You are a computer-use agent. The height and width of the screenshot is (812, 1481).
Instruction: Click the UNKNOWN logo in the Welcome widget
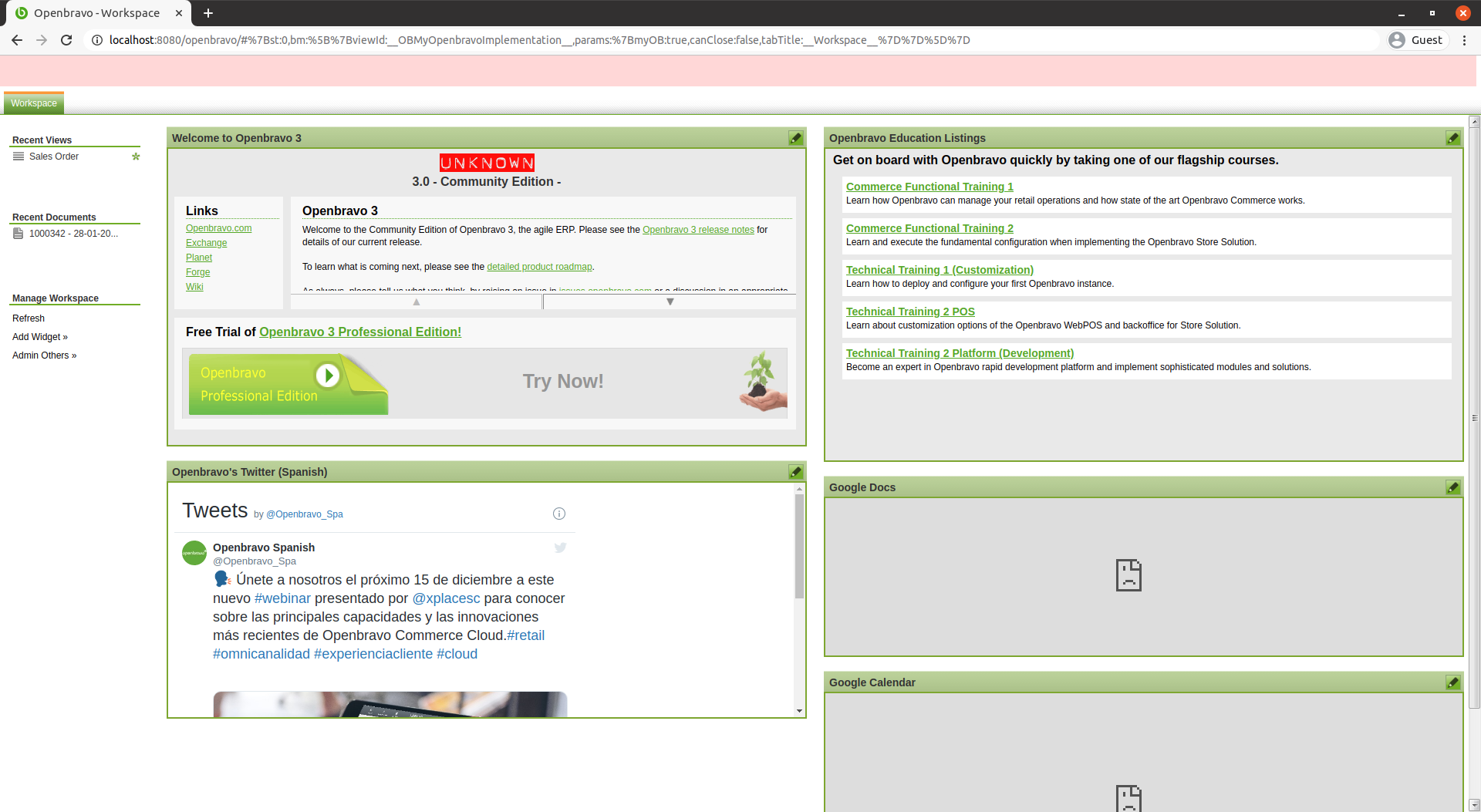point(487,163)
